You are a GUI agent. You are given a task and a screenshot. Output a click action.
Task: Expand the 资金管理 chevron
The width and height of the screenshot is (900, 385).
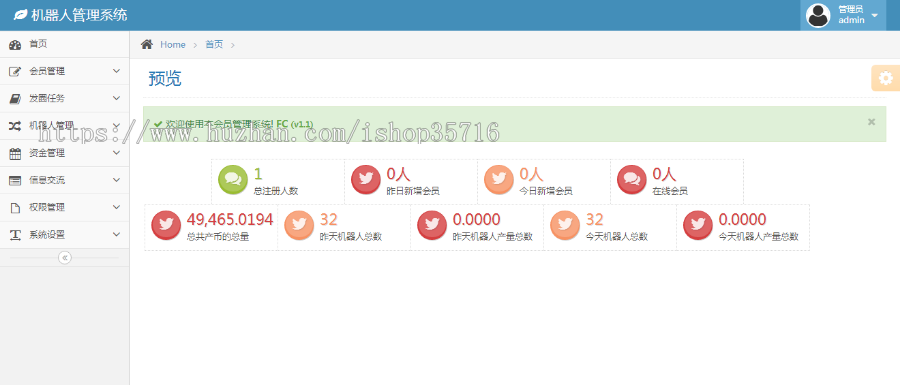click(x=117, y=153)
